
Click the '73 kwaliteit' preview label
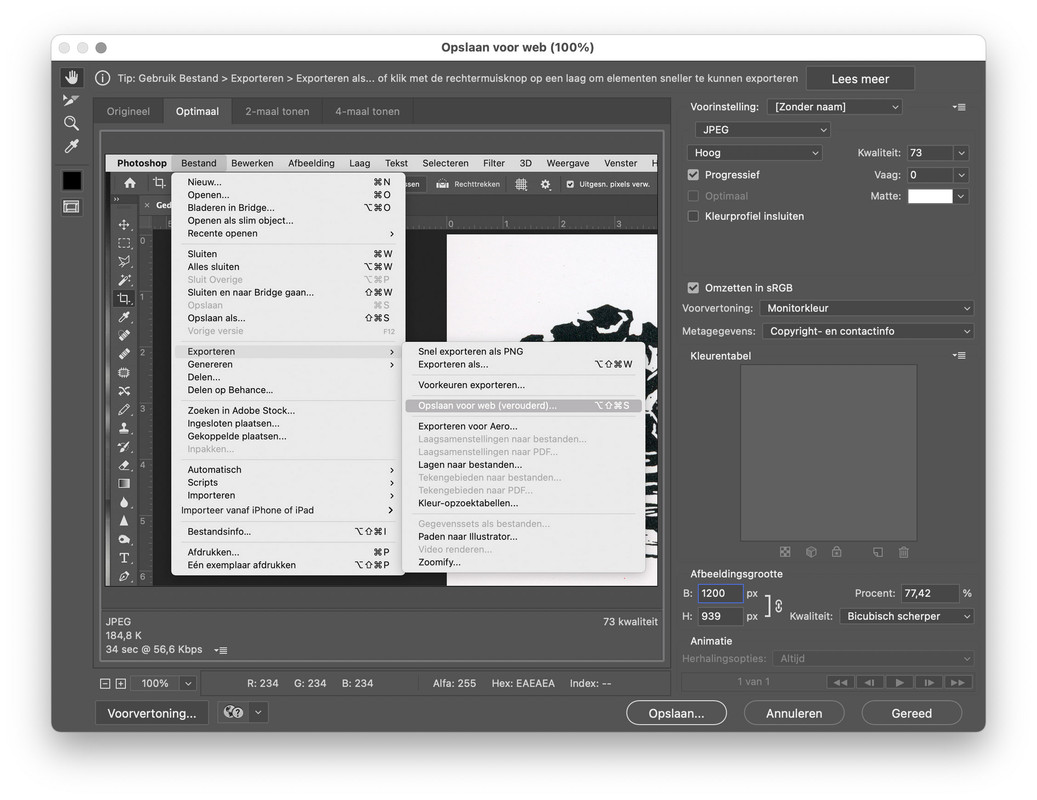630,621
